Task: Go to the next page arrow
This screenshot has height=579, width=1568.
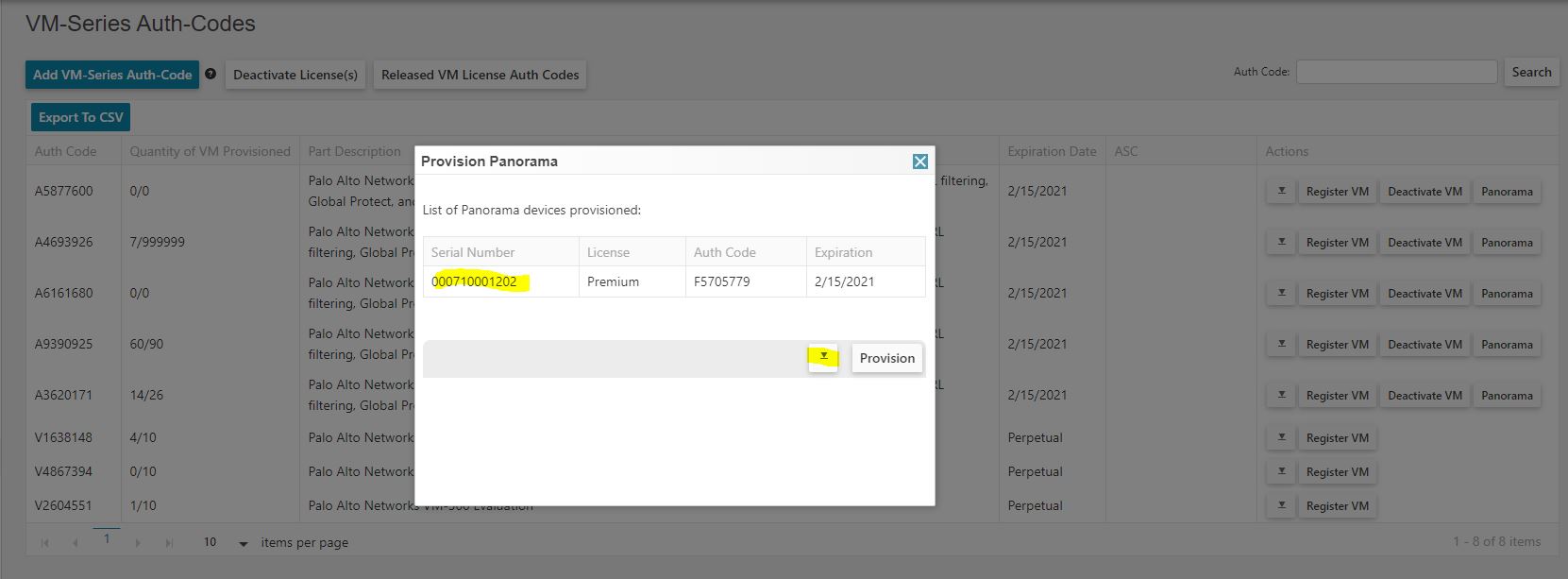Action: click(138, 543)
